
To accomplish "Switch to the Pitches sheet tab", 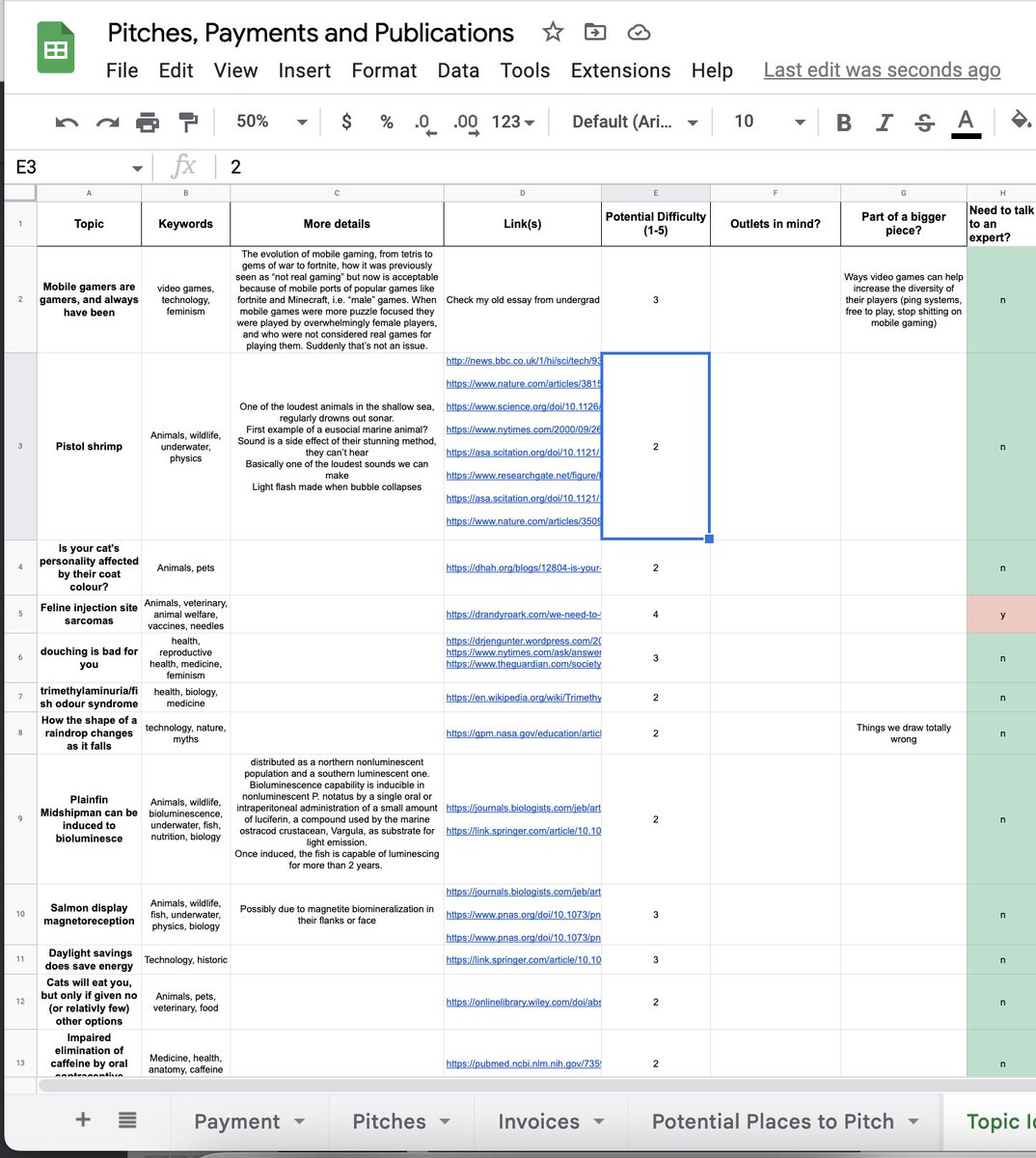I will pos(400,1121).
